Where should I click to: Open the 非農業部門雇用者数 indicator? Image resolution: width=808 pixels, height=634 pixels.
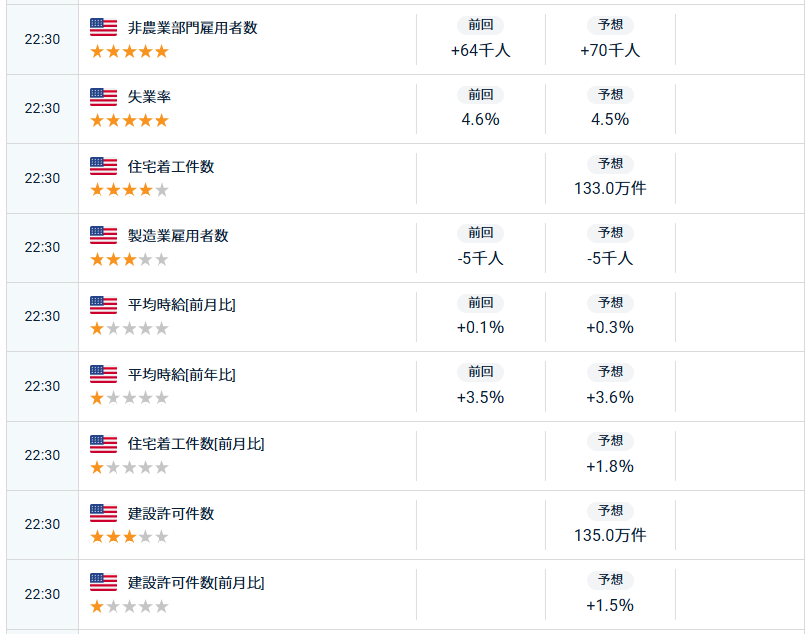pos(193,28)
